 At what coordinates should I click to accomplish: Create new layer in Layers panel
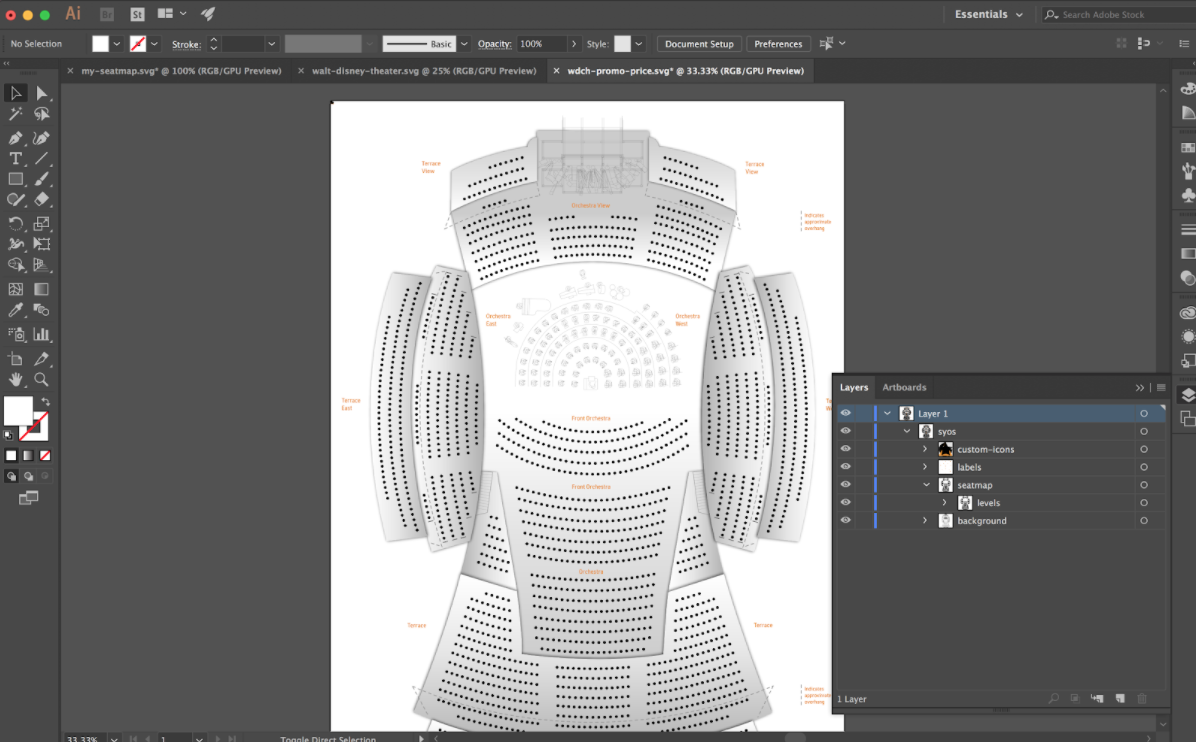[1120, 699]
